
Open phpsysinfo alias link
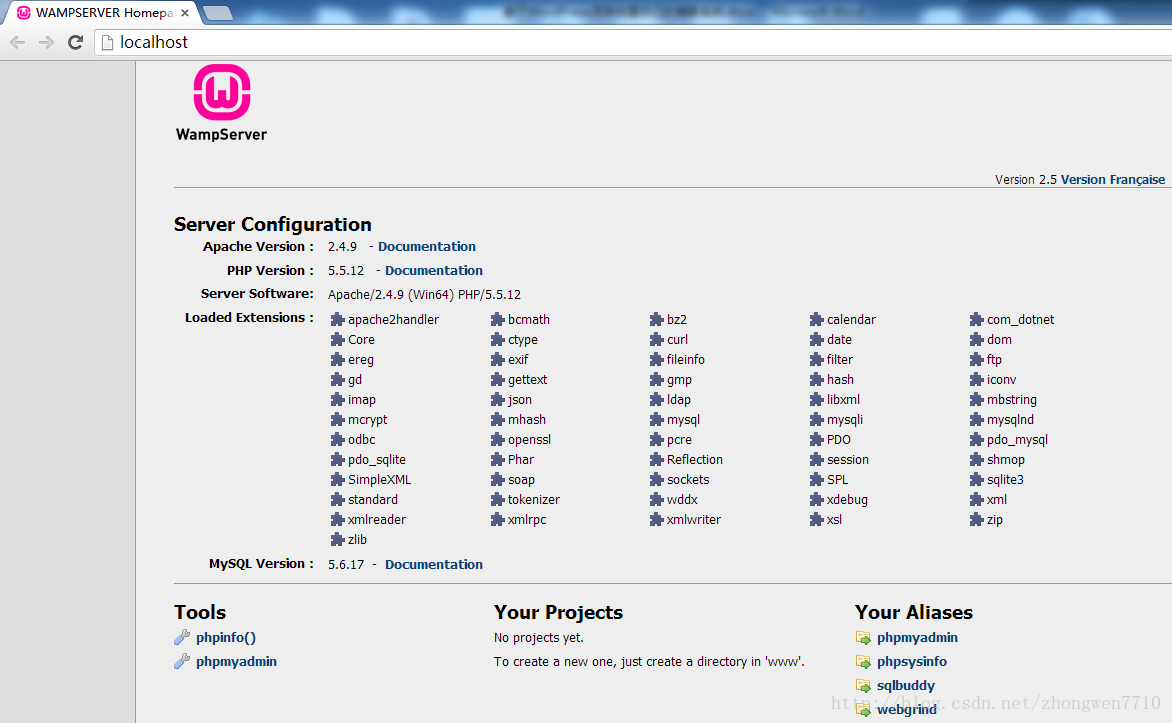[x=912, y=662]
